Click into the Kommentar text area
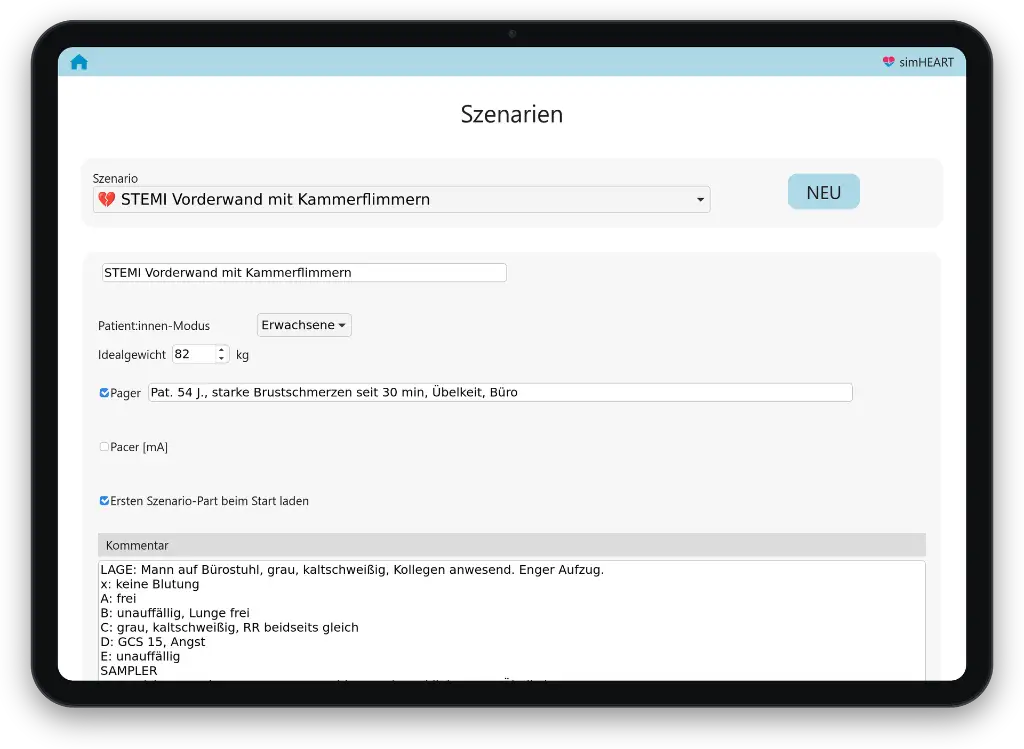 point(511,620)
